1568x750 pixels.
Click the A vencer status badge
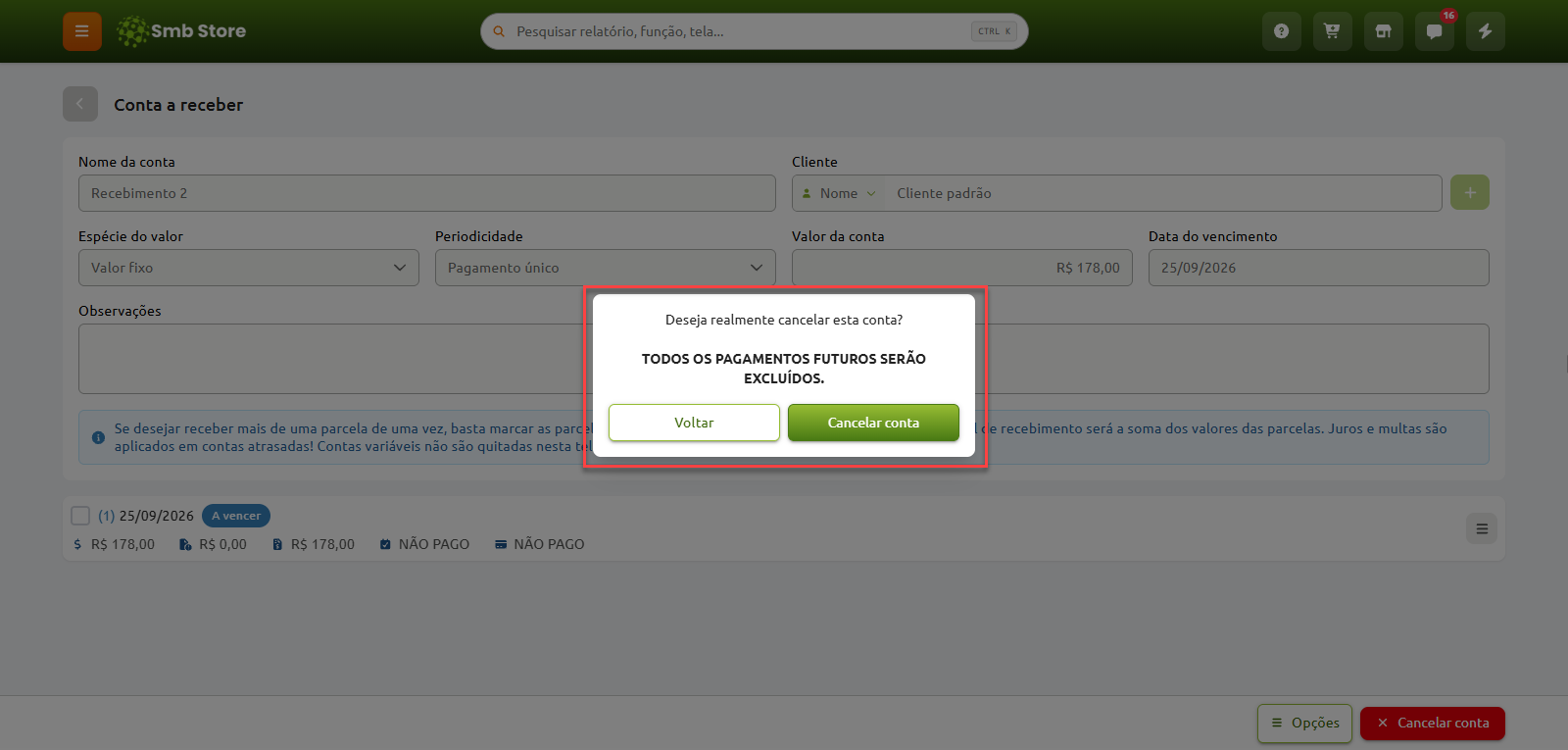(236, 516)
